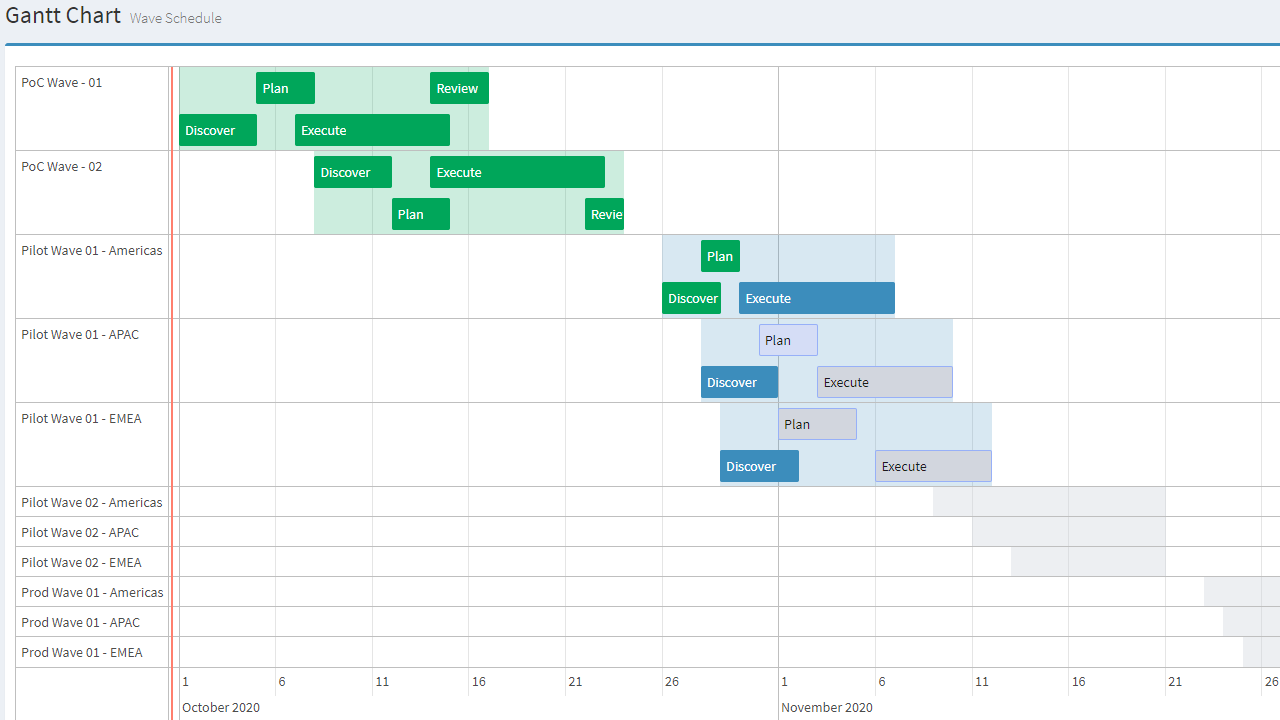Open Execute bar in Pilot Wave 01 - Americas
The width and height of the screenshot is (1280, 720).
pyautogui.click(x=817, y=298)
